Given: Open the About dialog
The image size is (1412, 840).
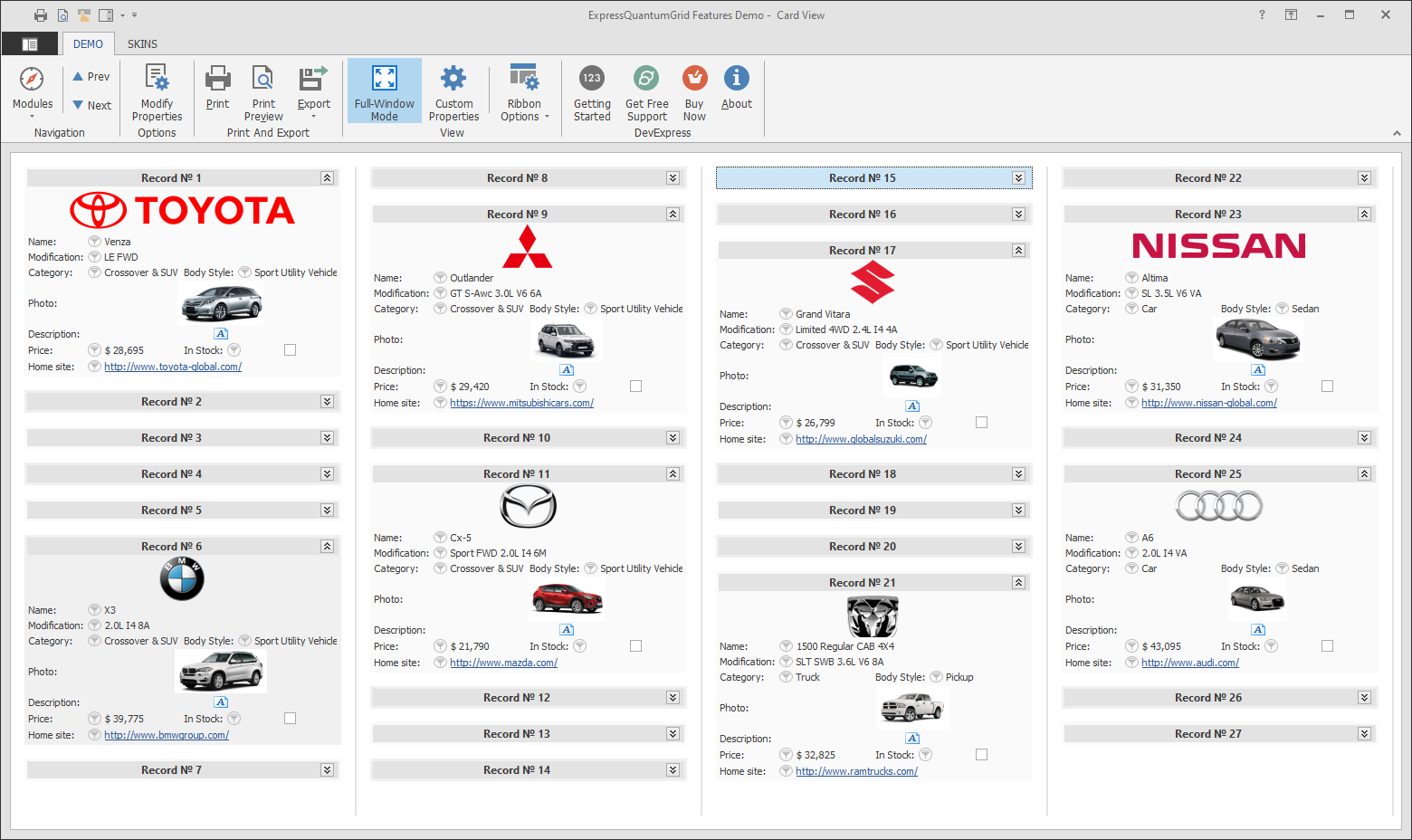Looking at the screenshot, I should click(x=737, y=88).
